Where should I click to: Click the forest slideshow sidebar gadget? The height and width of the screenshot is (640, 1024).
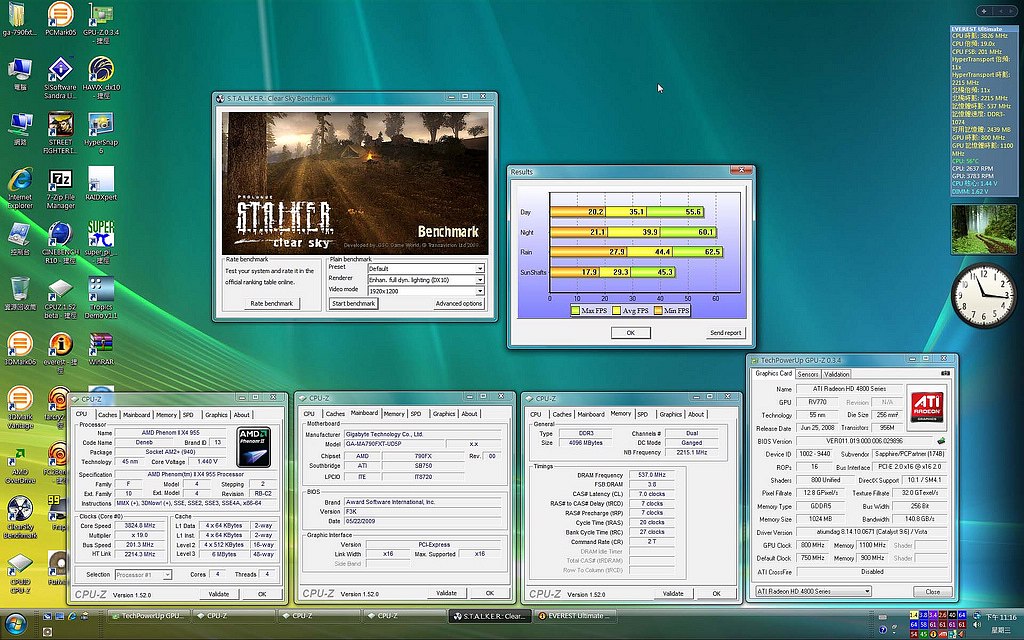point(984,229)
